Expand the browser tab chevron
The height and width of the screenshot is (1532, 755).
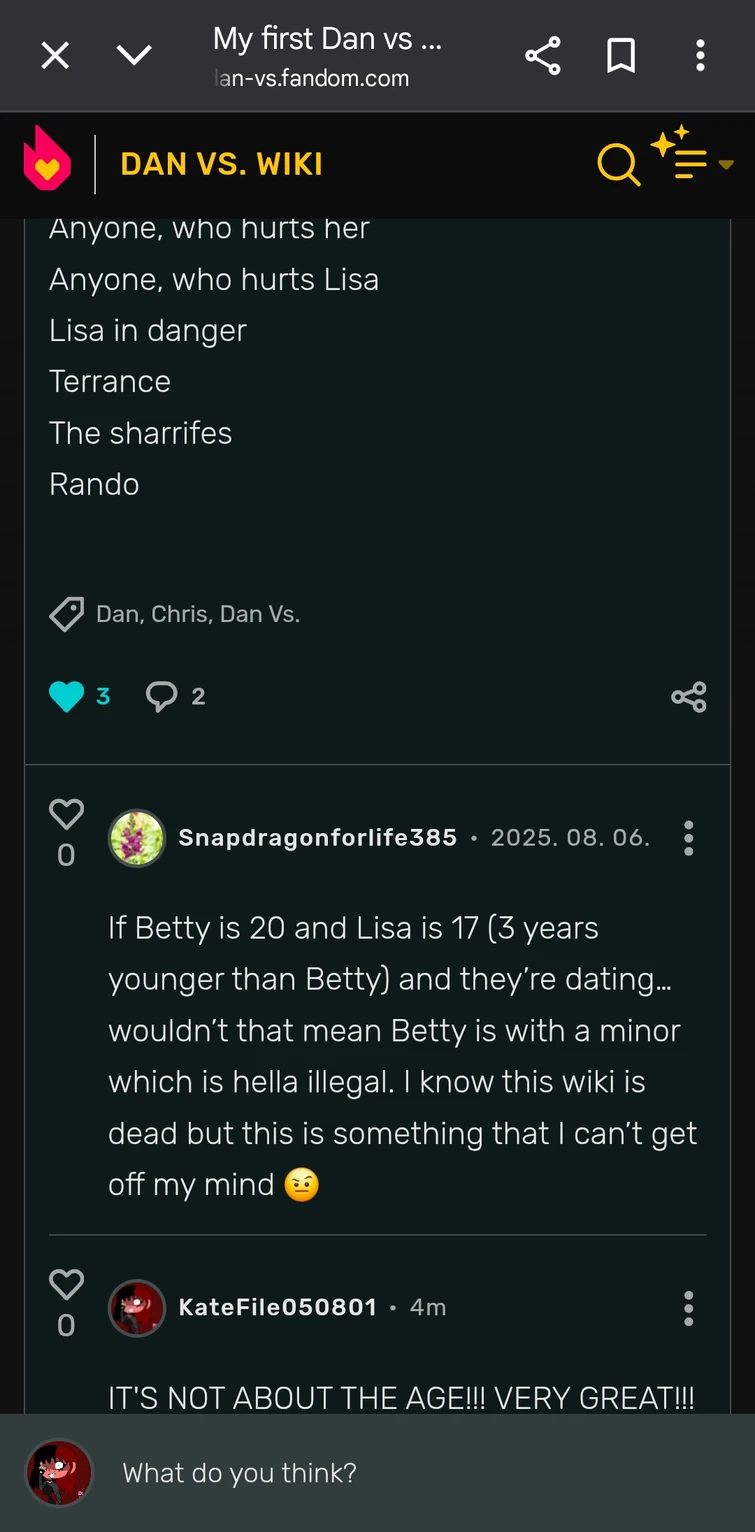(x=134, y=56)
